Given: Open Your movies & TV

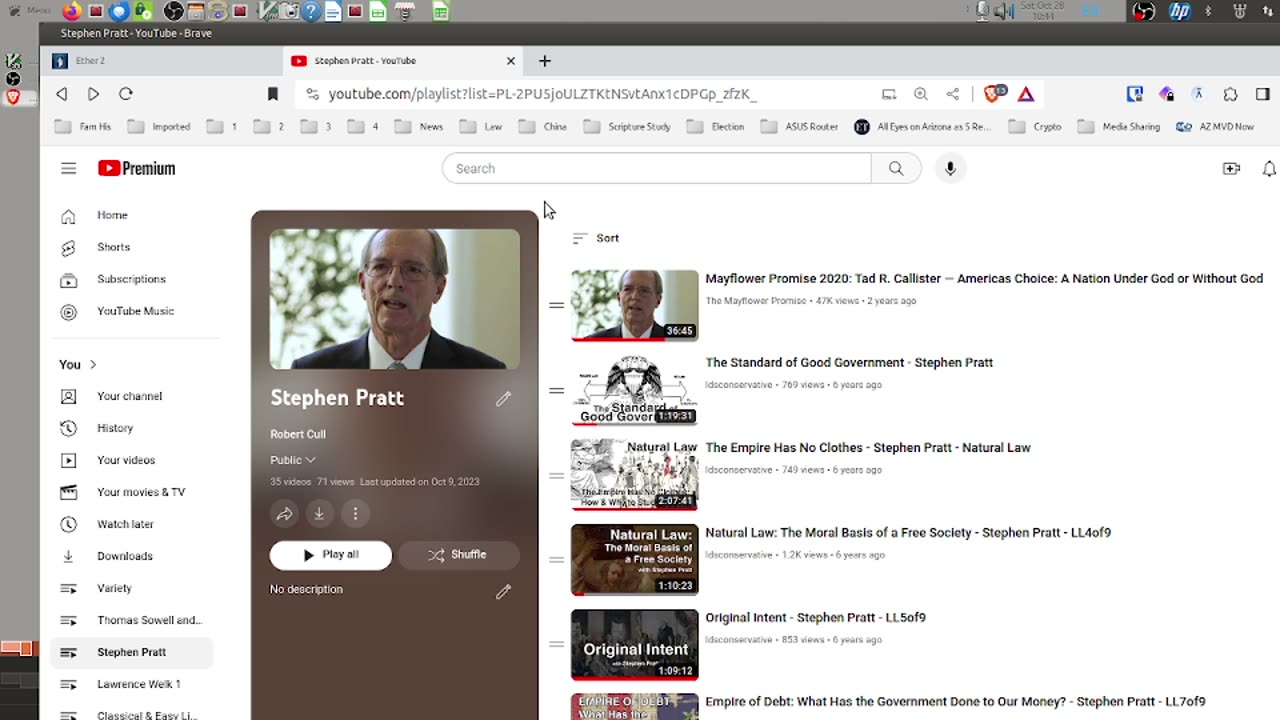Looking at the screenshot, I should (131, 492).
